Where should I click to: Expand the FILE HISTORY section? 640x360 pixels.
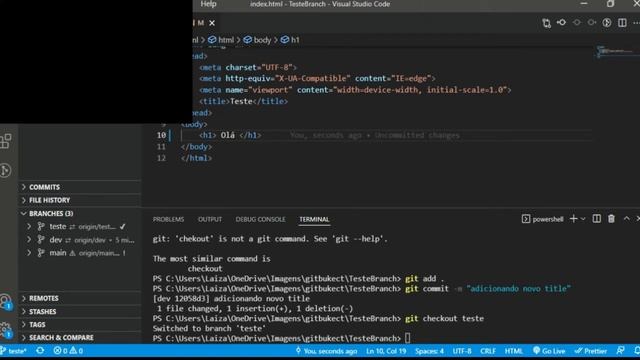pos(80,200)
